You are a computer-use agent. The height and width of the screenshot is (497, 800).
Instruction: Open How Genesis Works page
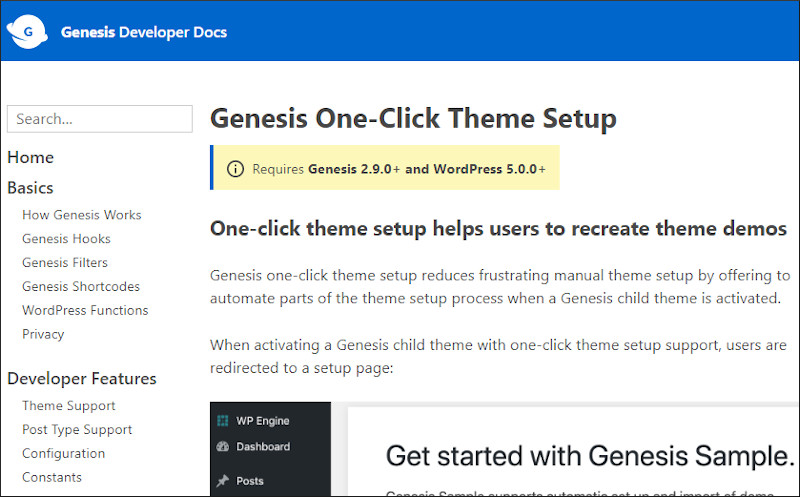pos(82,215)
